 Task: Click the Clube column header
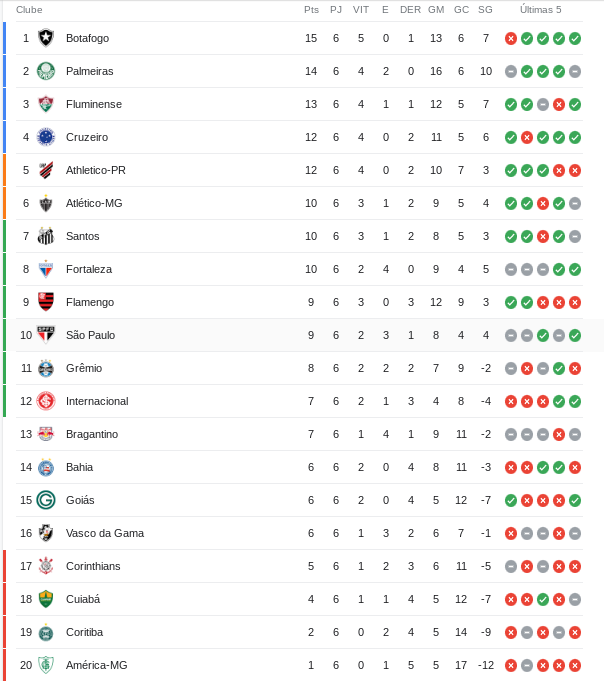[x=29, y=10]
